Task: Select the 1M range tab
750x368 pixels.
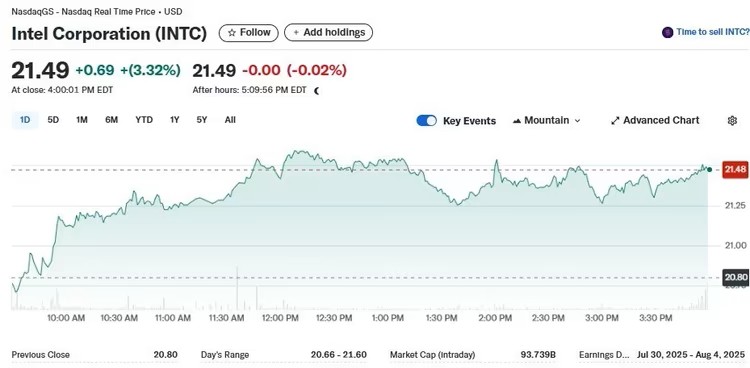Action: pos(82,120)
